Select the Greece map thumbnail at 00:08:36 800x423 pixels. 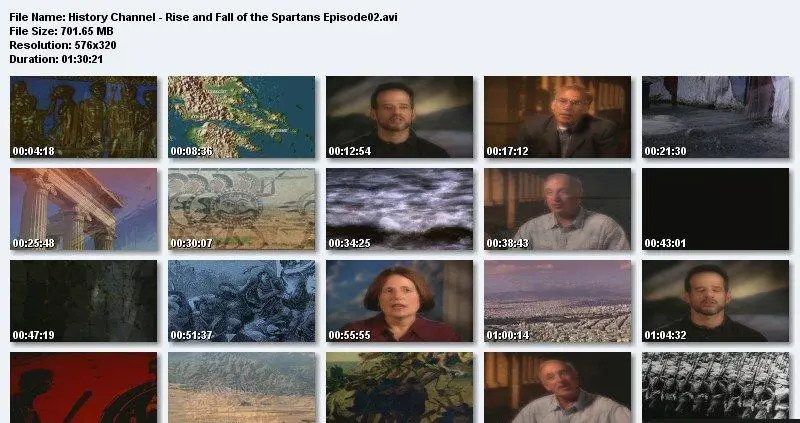242,117
